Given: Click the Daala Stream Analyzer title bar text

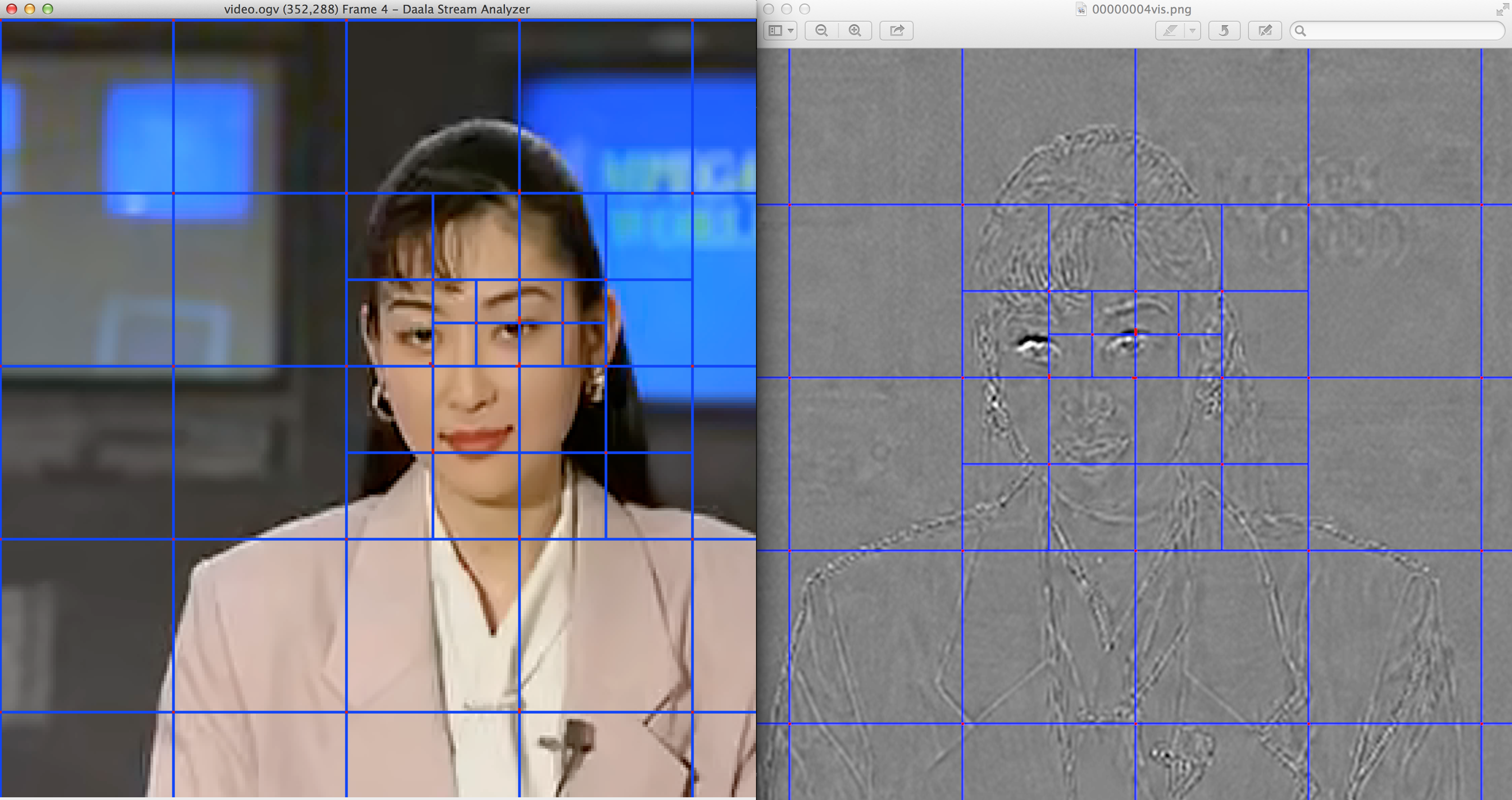Looking at the screenshot, I should click(377, 9).
